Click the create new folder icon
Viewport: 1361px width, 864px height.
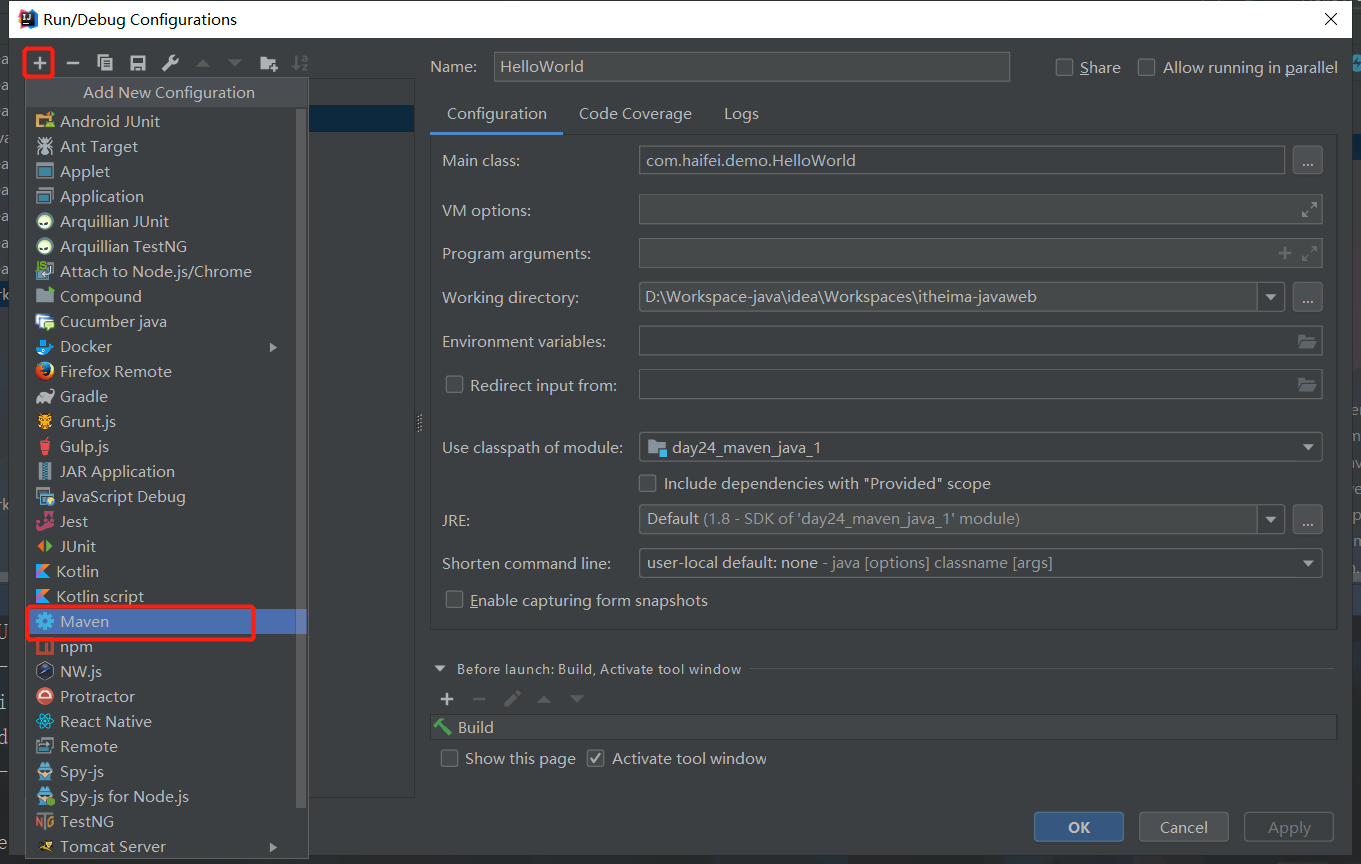[x=268, y=63]
